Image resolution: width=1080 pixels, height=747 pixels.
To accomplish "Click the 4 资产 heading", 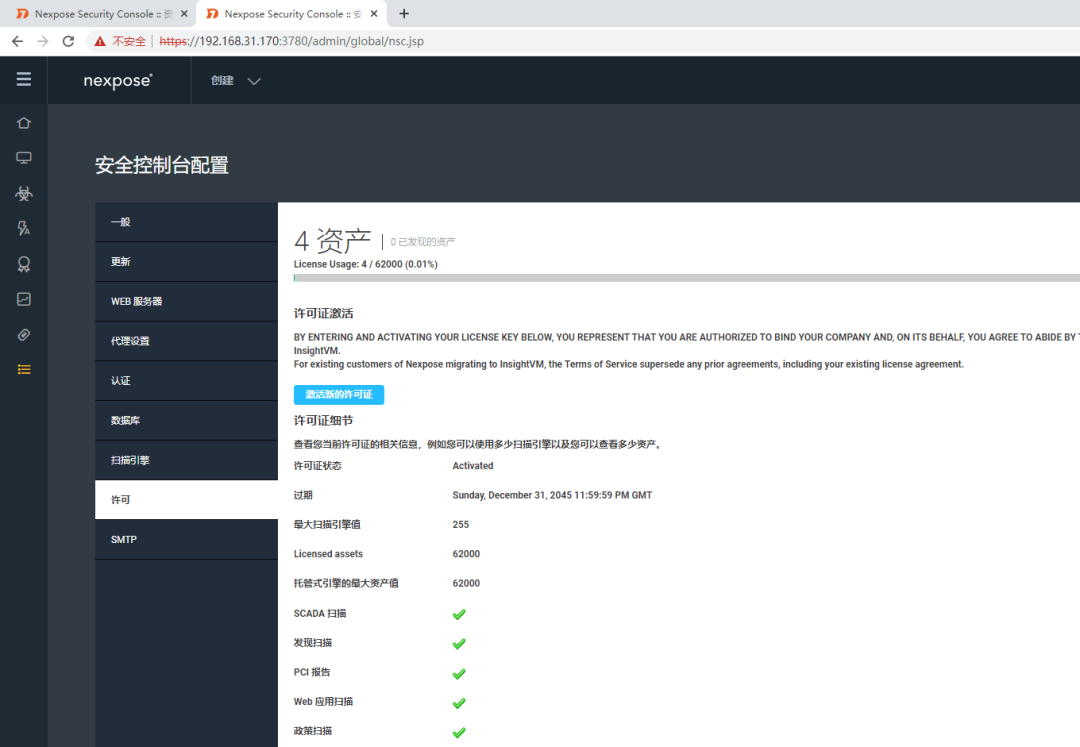I will [x=333, y=241].
